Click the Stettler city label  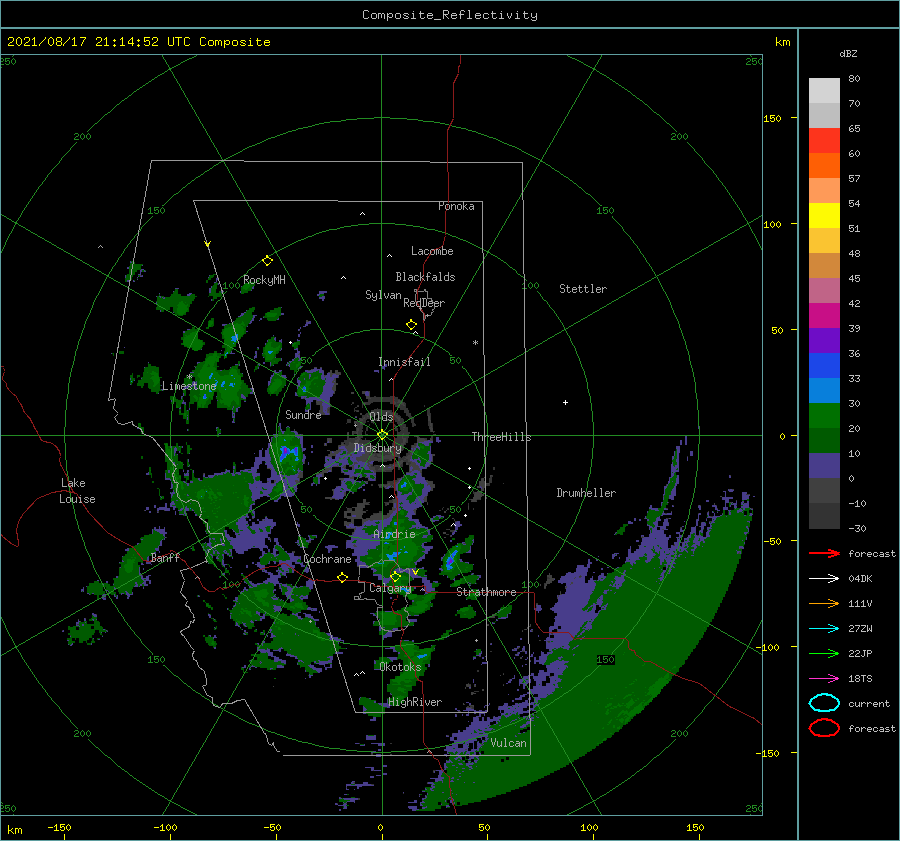tap(583, 289)
